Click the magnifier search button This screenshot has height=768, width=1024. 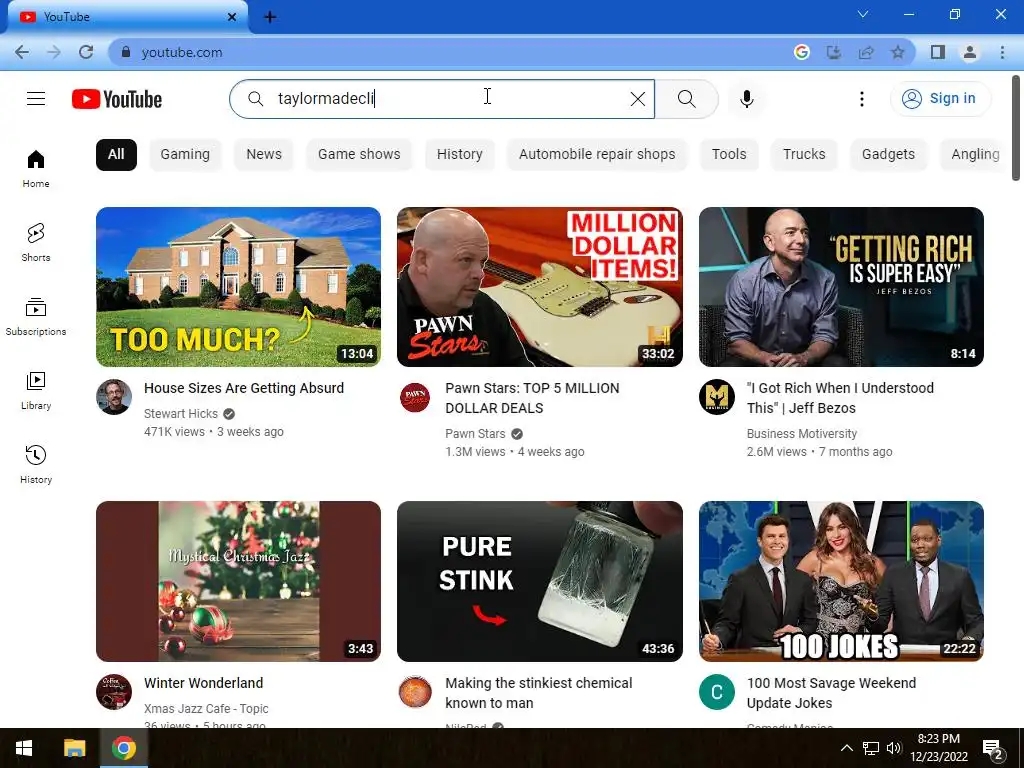point(686,99)
